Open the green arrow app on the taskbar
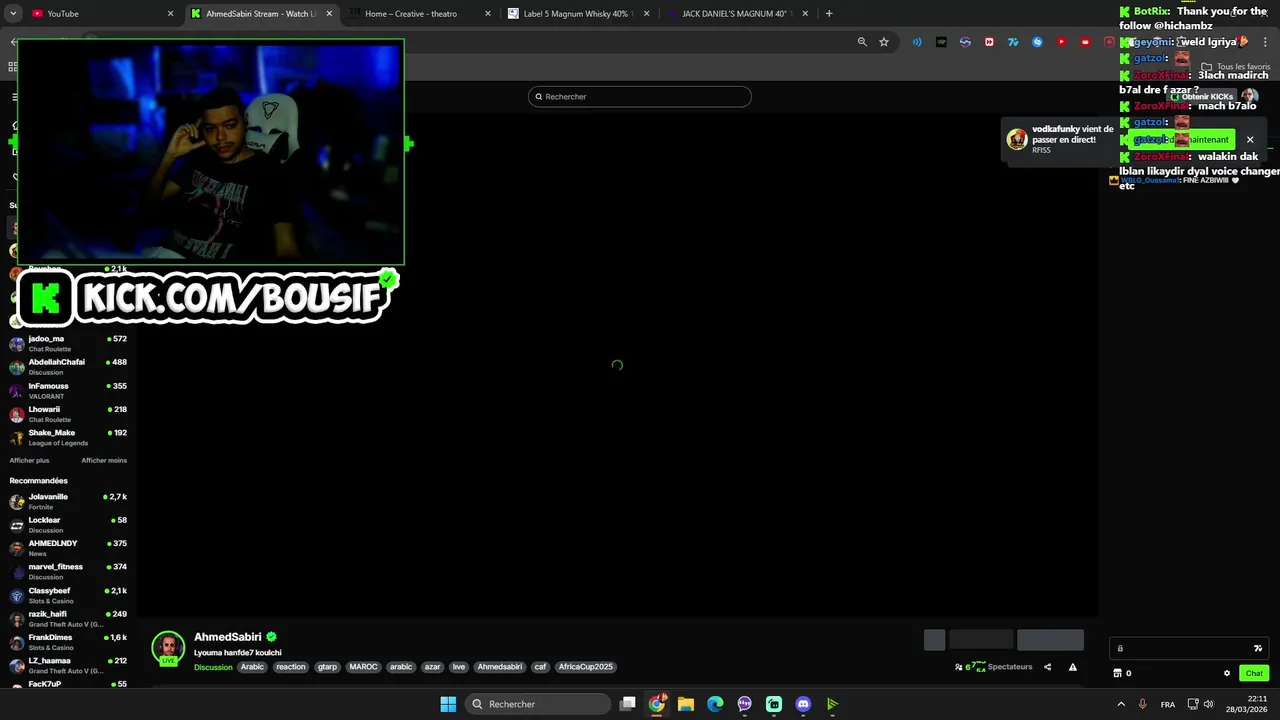 (x=832, y=704)
